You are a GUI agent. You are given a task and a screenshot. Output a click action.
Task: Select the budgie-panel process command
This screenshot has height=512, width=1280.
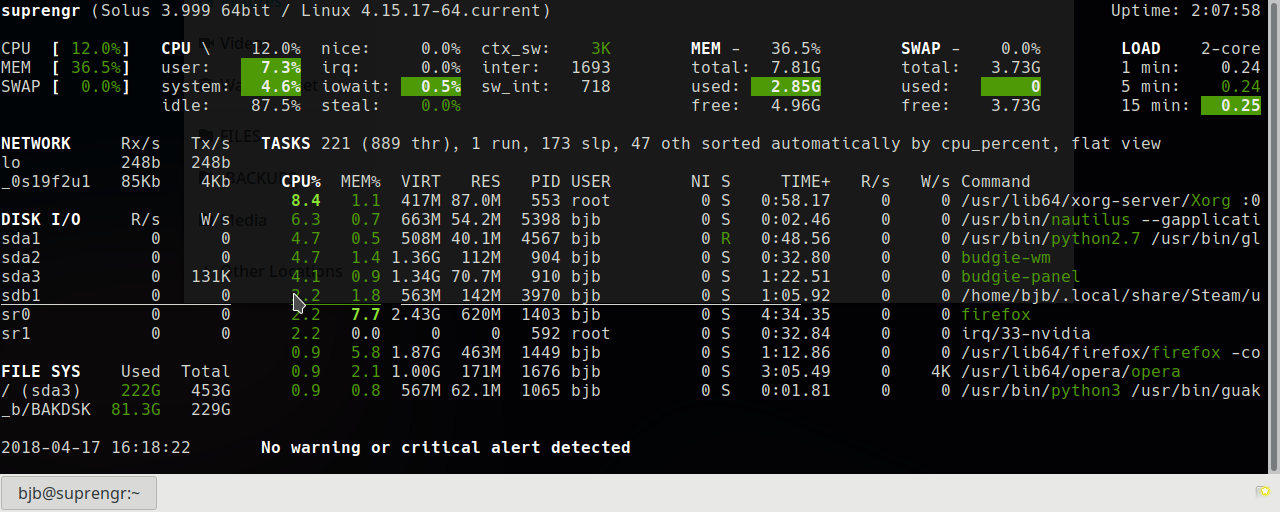1021,276
